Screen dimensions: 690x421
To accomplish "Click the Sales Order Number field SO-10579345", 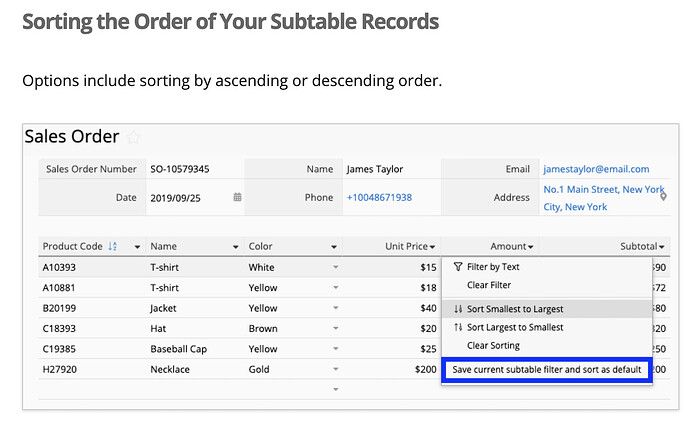I will click(x=195, y=169).
